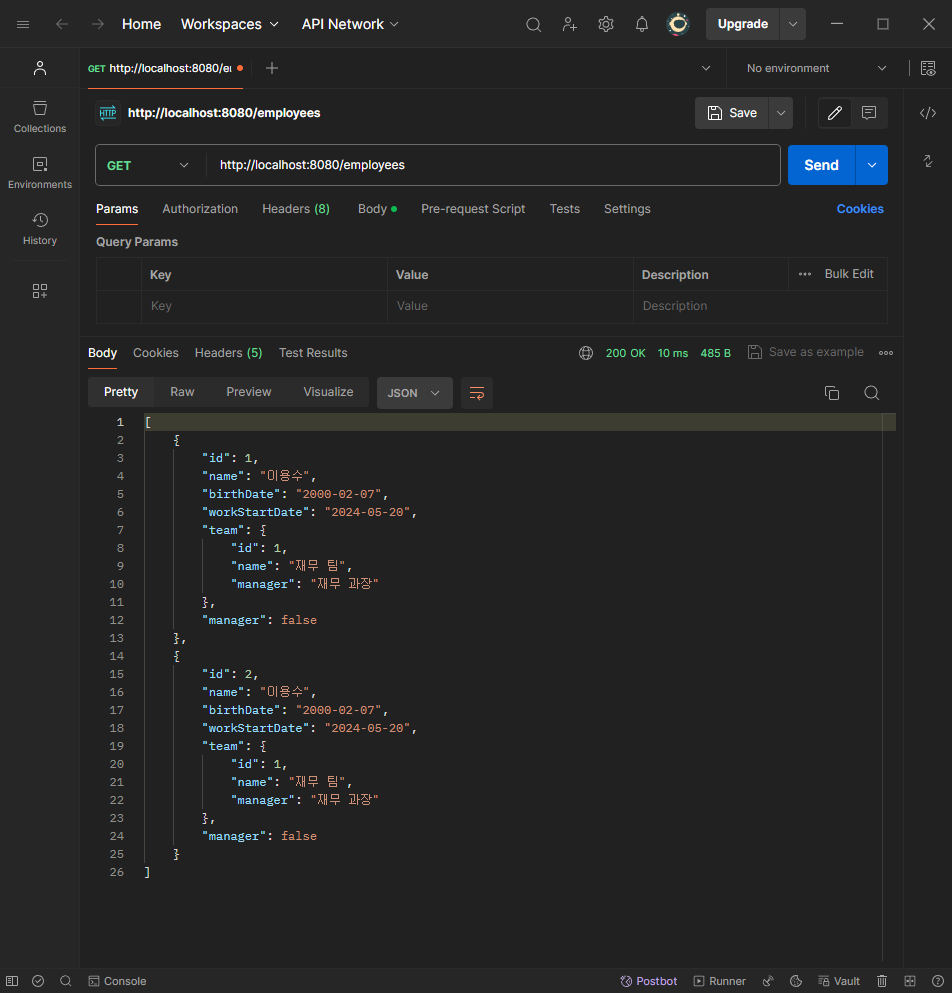Switch response view to Raw
Image resolution: width=952 pixels, height=993 pixels.
182,392
